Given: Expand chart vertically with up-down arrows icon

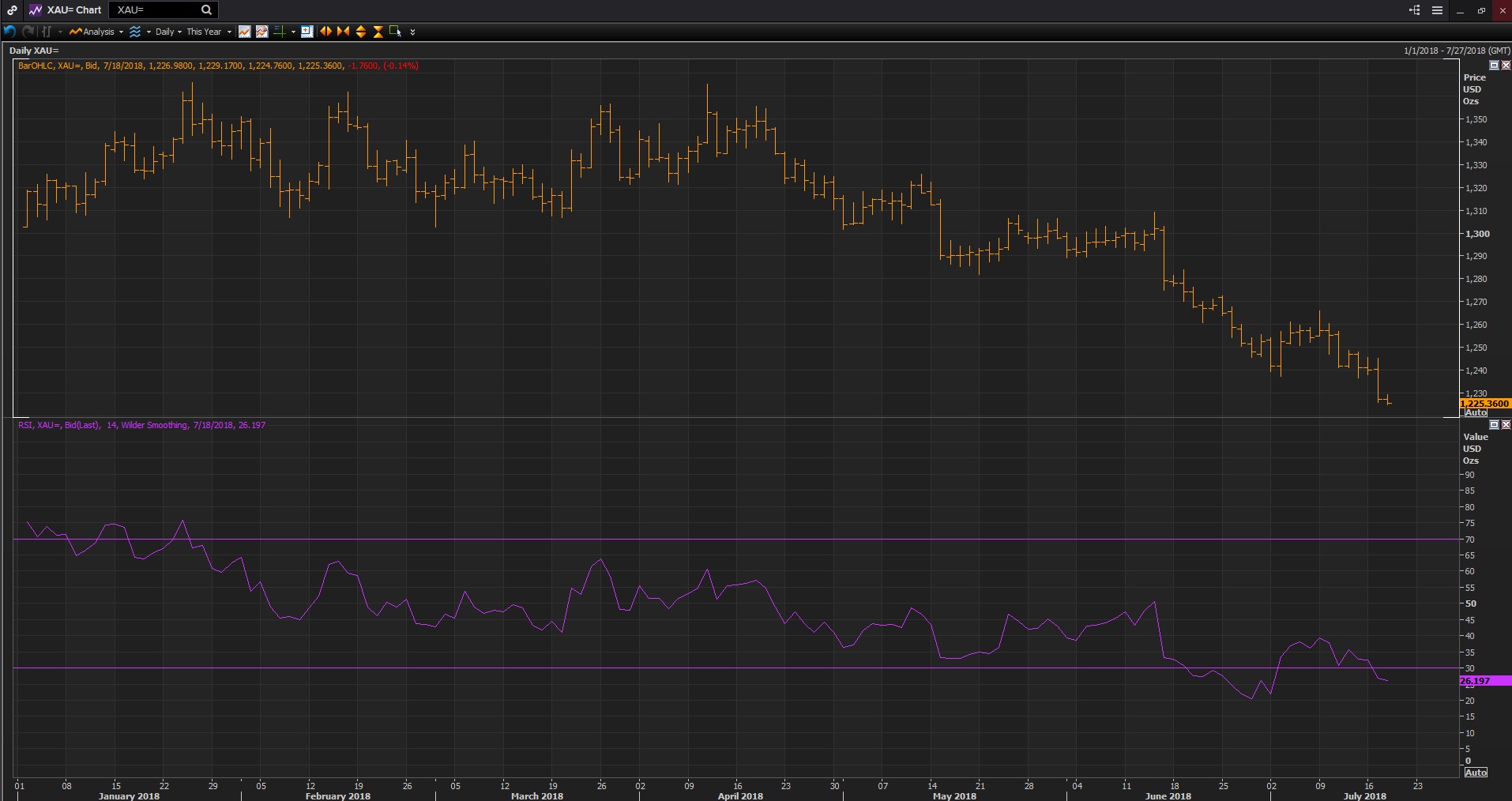Looking at the screenshot, I should click(360, 32).
